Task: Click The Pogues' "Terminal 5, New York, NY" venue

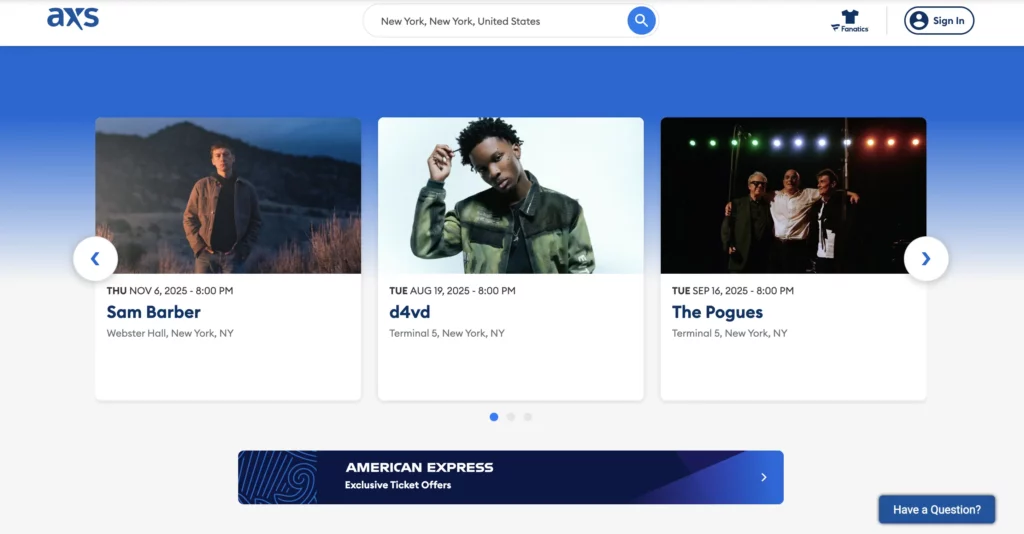Action: tap(729, 333)
